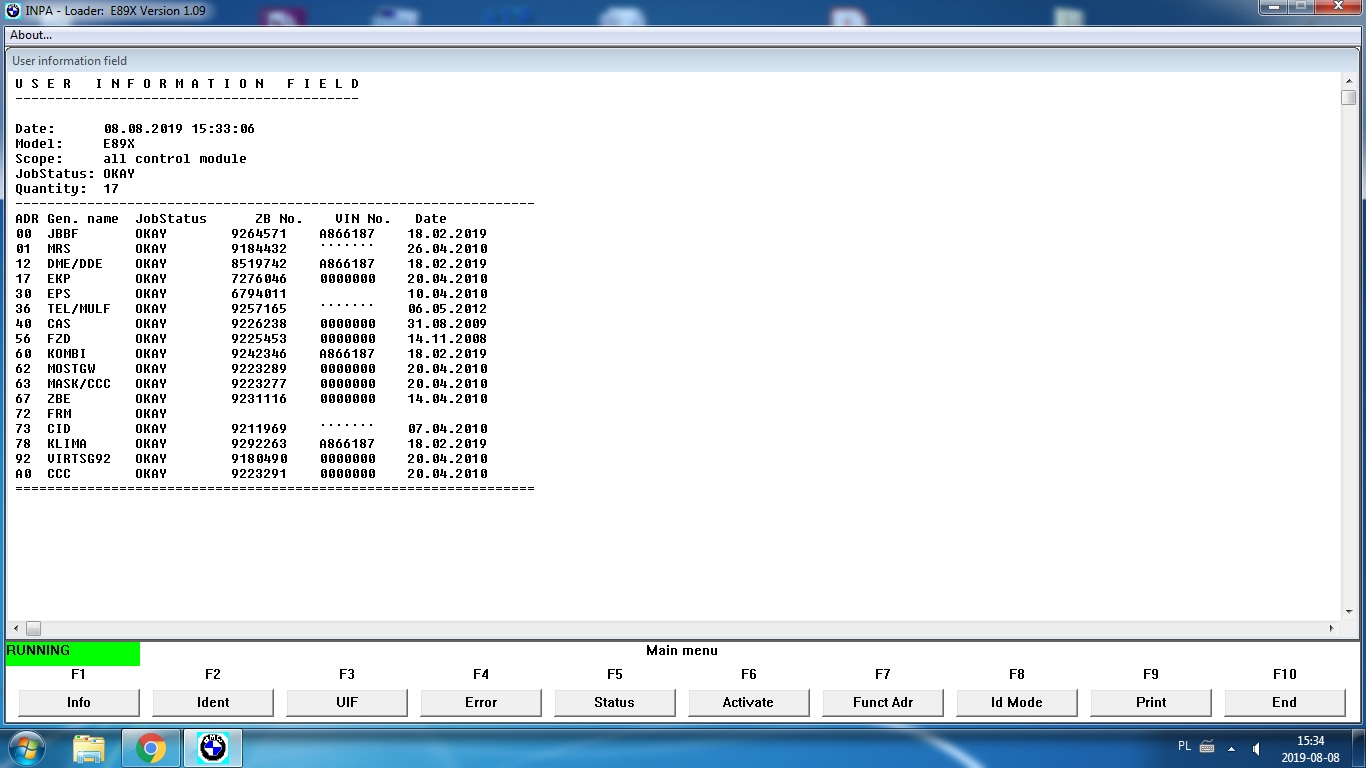Click the vertical scrollbar down arrow
1366x768 pixels.
point(1348,611)
